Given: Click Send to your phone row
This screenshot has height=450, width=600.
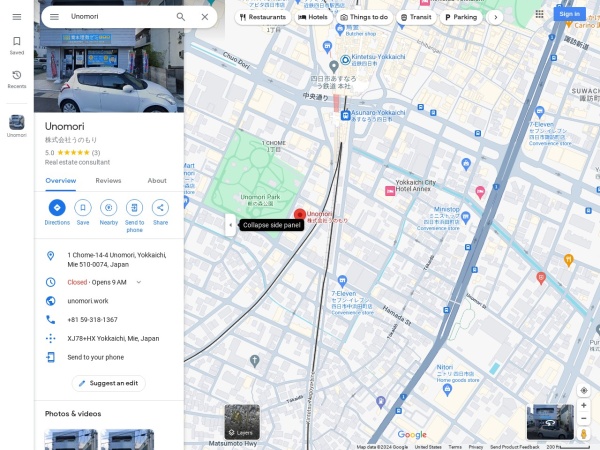Looking at the screenshot, I should (109, 357).
